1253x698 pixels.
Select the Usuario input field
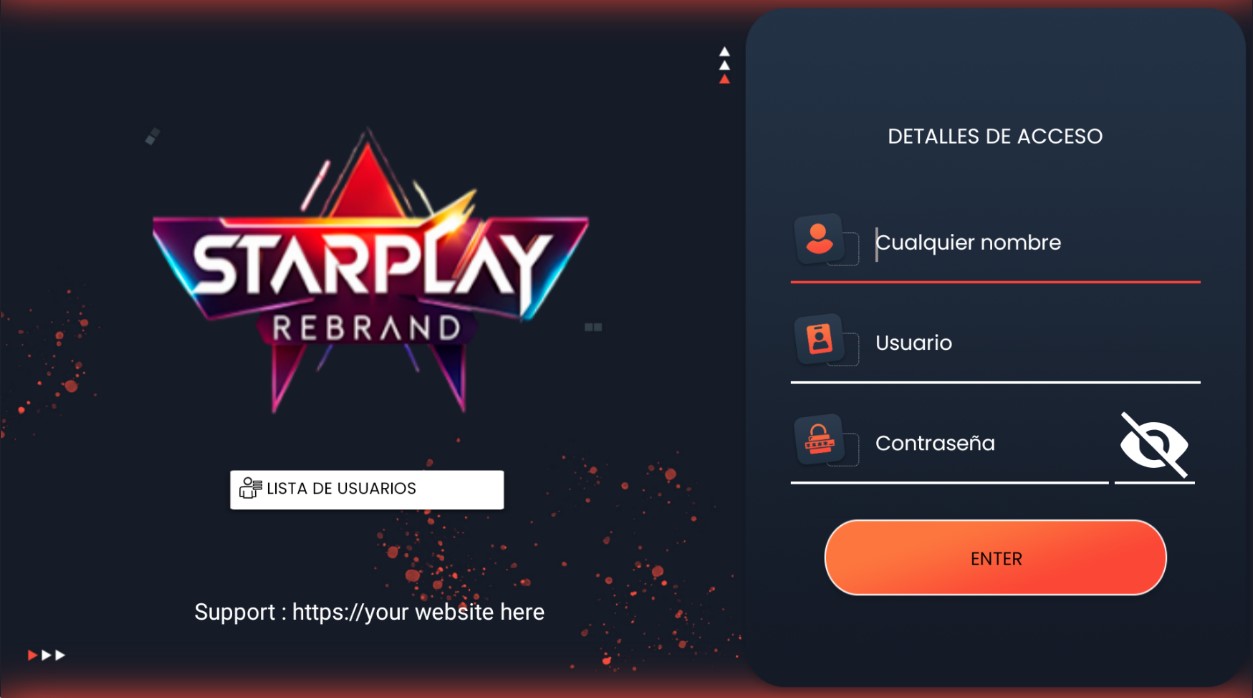pos(1035,343)
